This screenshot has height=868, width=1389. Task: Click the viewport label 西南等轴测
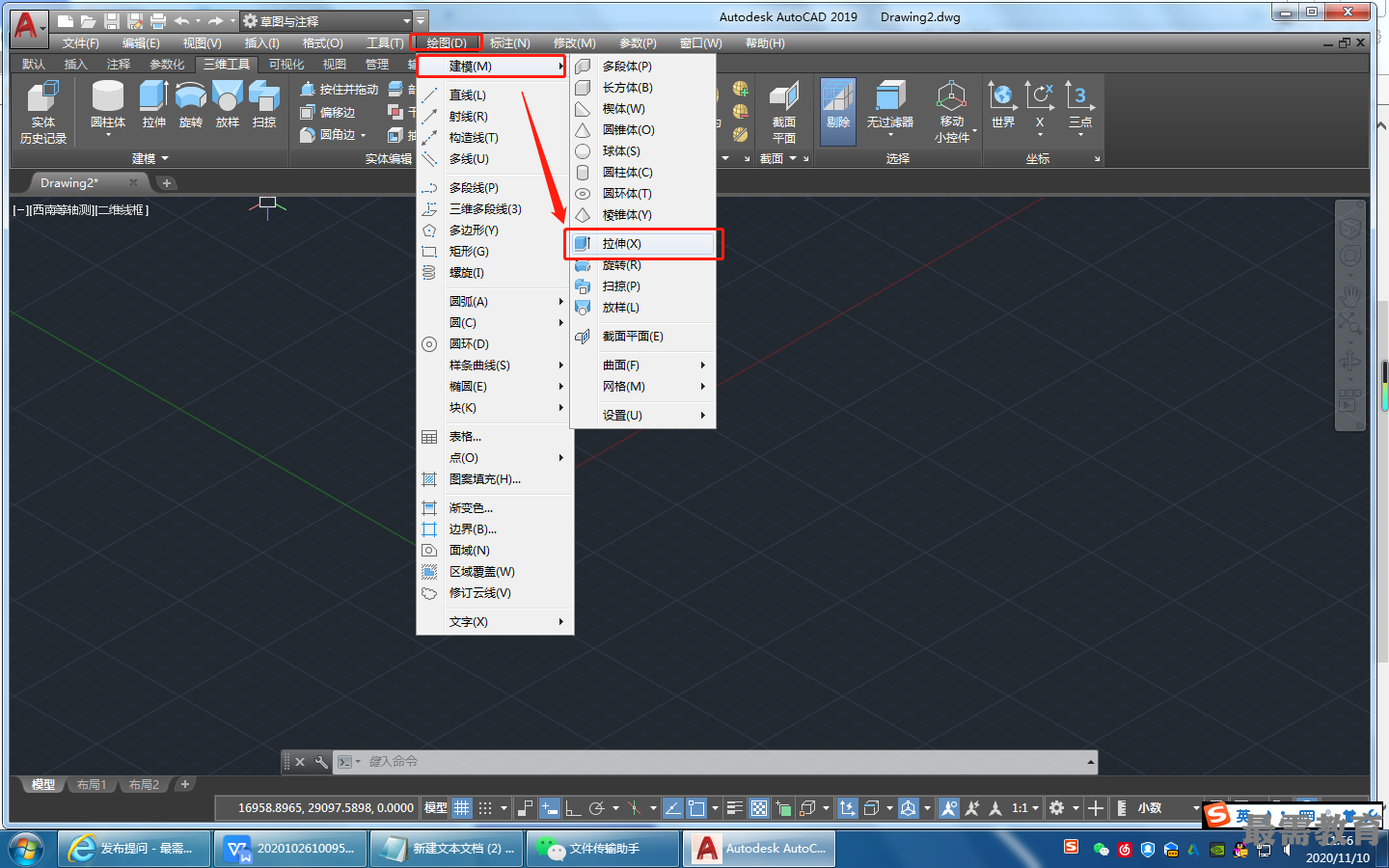click(62, 210)
